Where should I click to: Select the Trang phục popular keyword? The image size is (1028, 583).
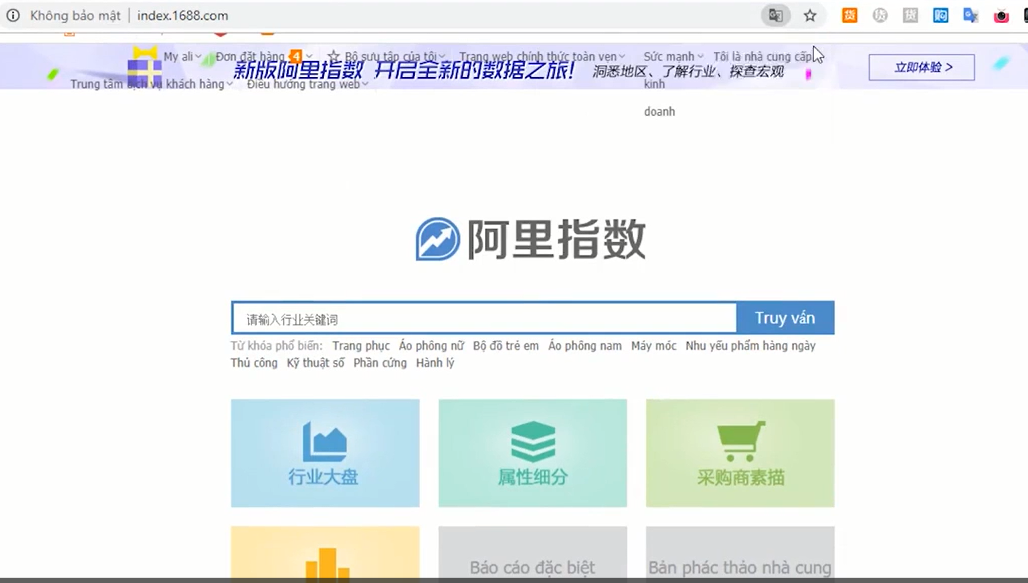click(x=361, y=346)
